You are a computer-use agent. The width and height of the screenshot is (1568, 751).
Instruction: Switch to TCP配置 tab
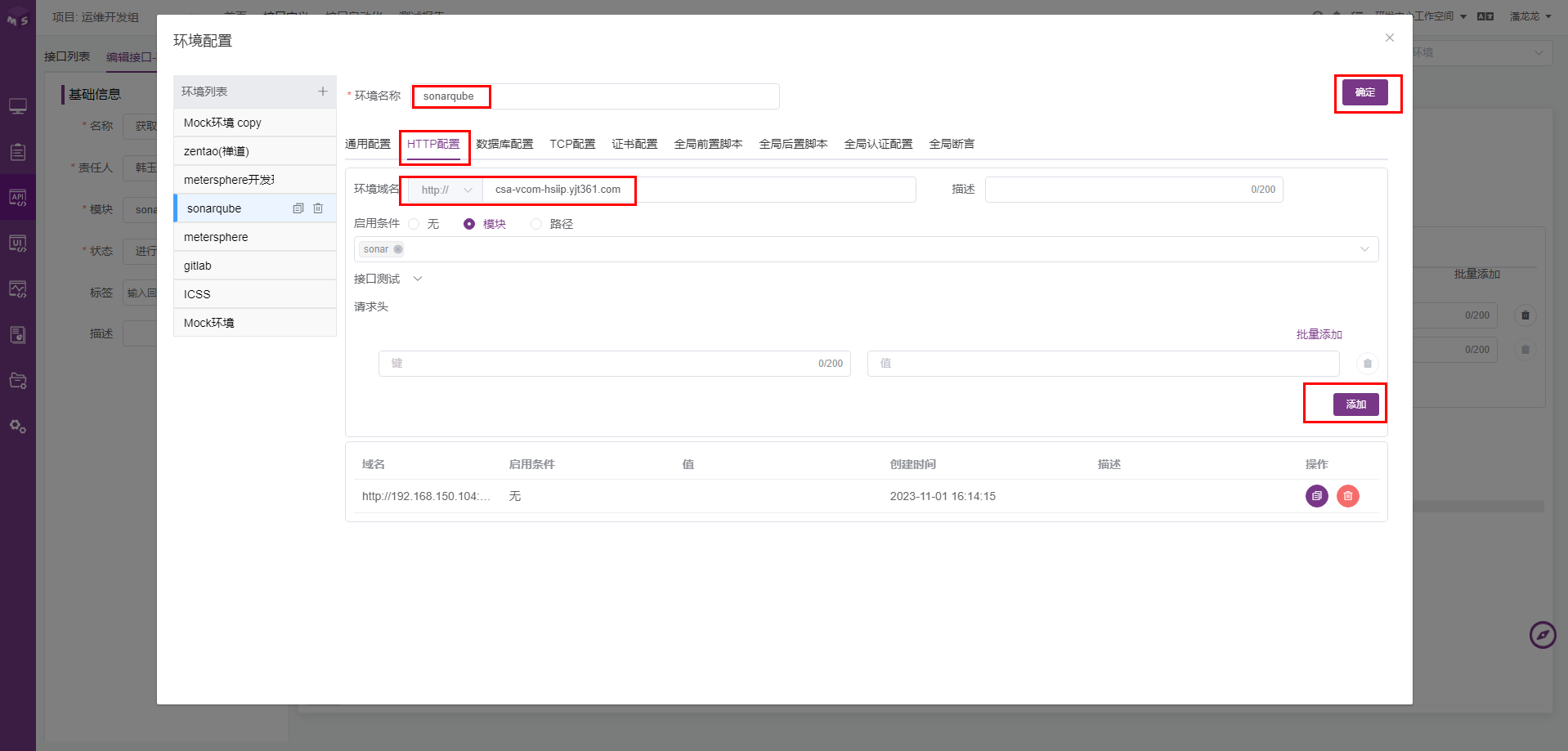[572, 144]
